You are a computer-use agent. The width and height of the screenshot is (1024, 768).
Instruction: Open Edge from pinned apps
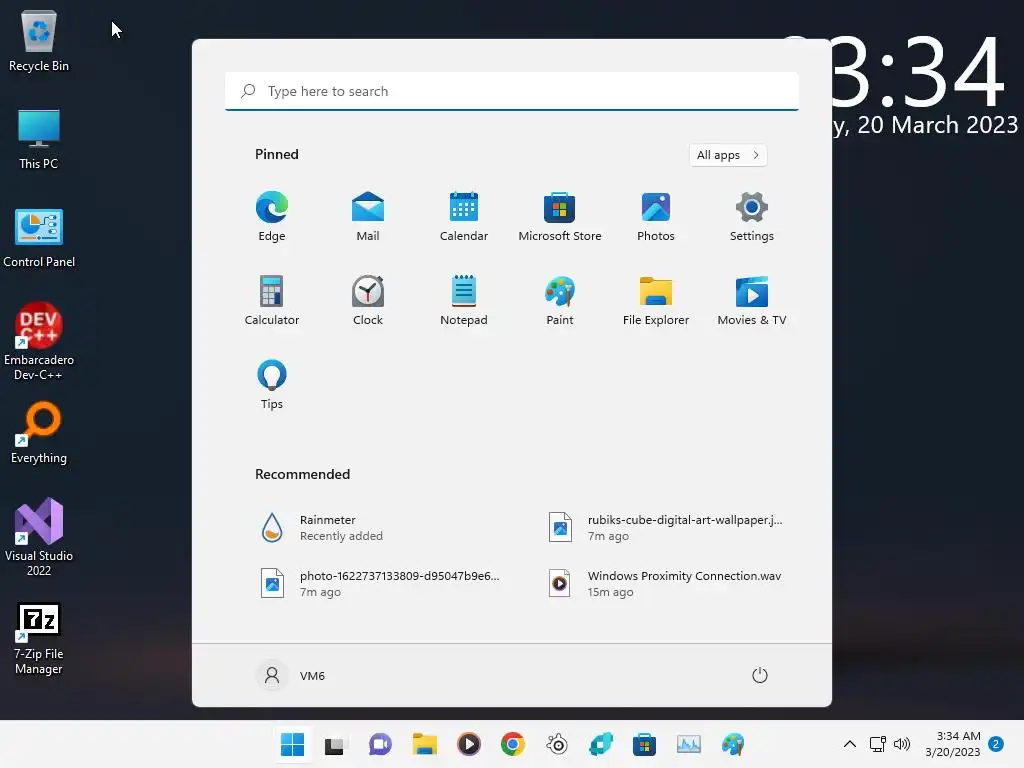[x=272, y=216]
